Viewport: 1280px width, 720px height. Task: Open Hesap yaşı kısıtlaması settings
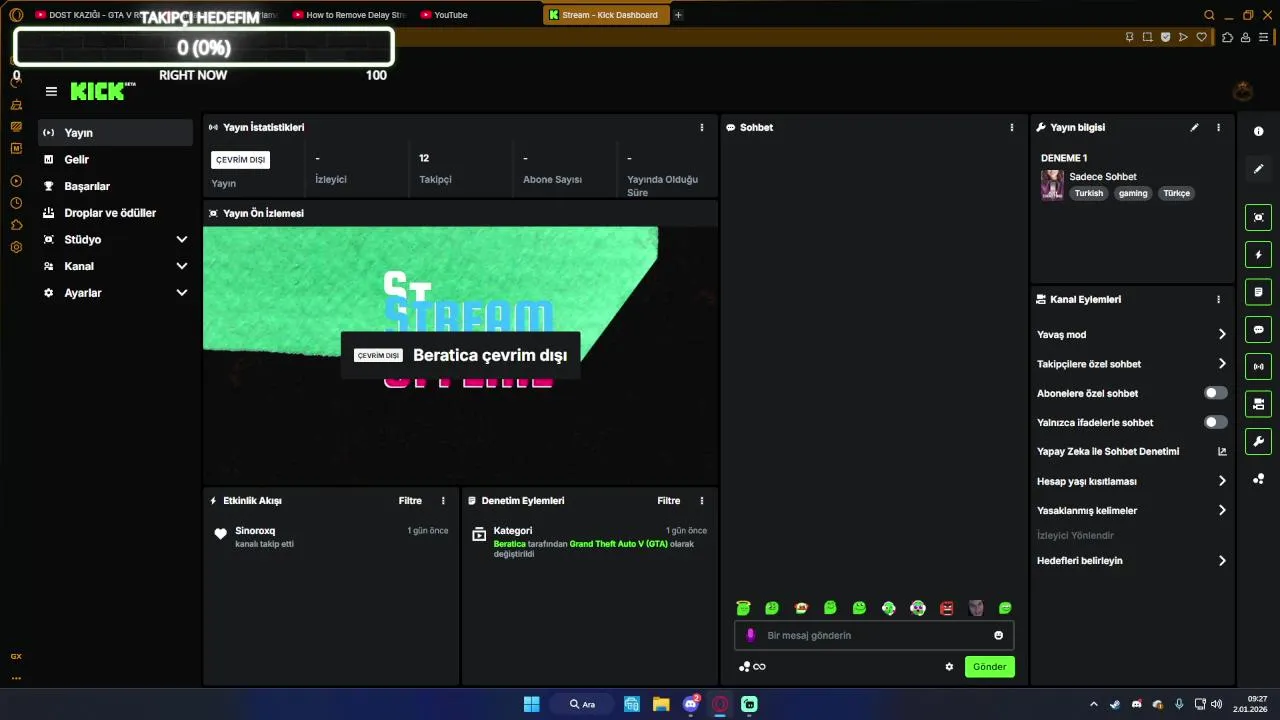click(1132, 481)
